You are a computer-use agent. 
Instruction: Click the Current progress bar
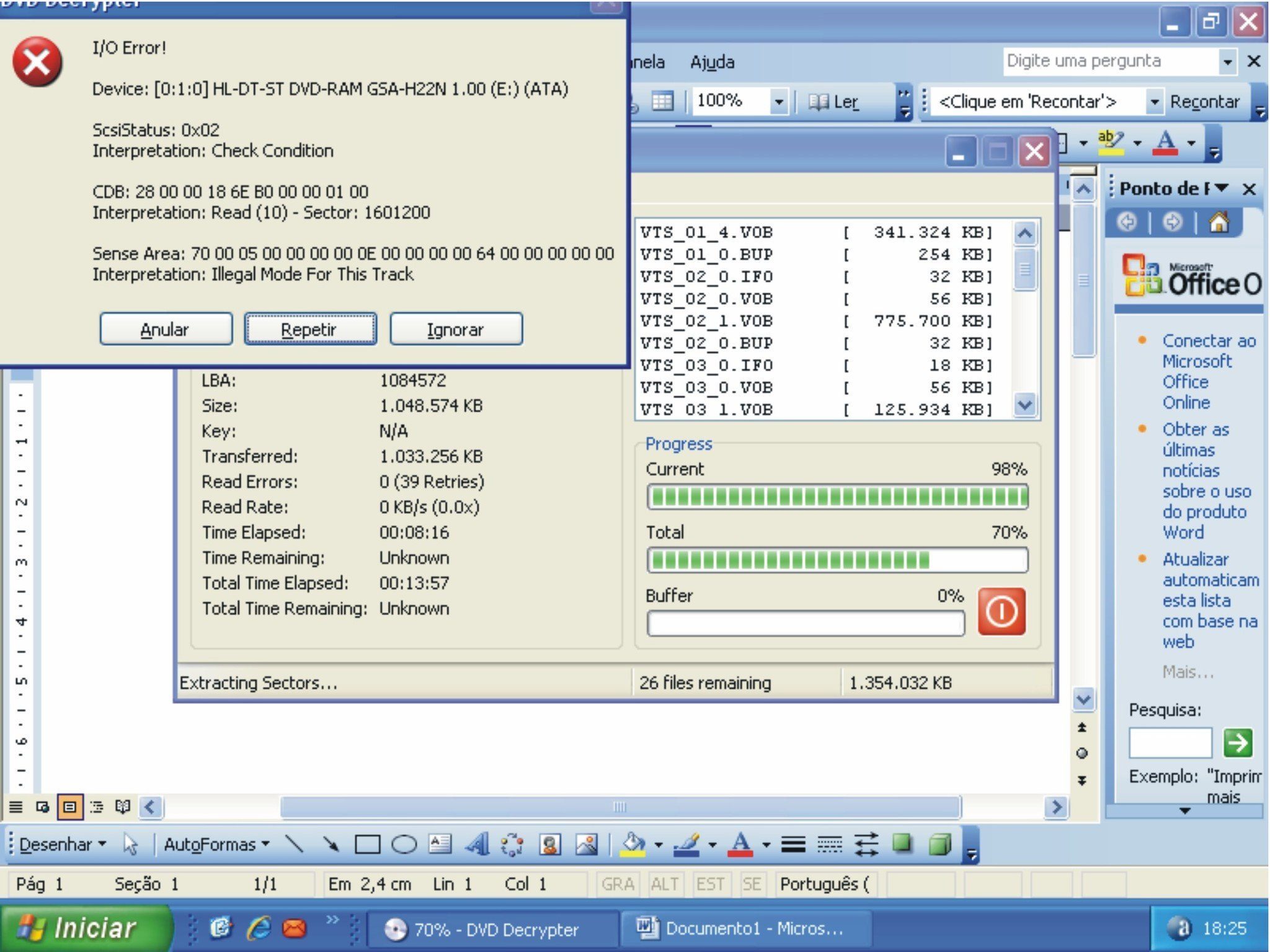837,496
